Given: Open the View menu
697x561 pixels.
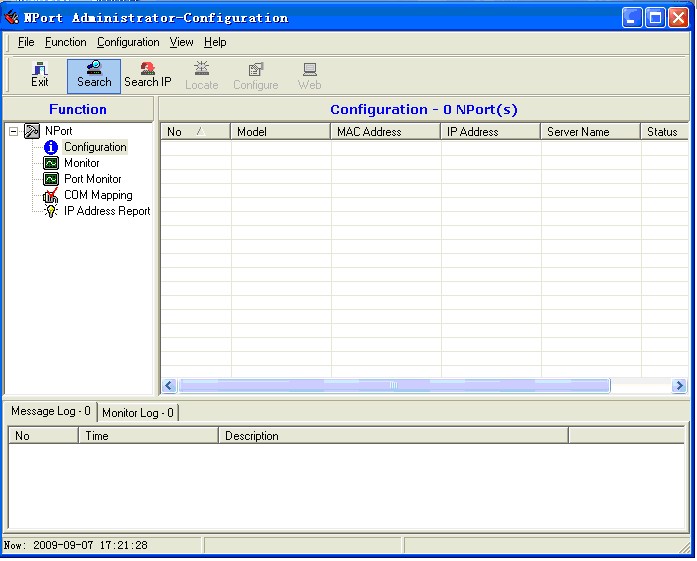Looking at the screenshot, I should [x=181, y=42].
